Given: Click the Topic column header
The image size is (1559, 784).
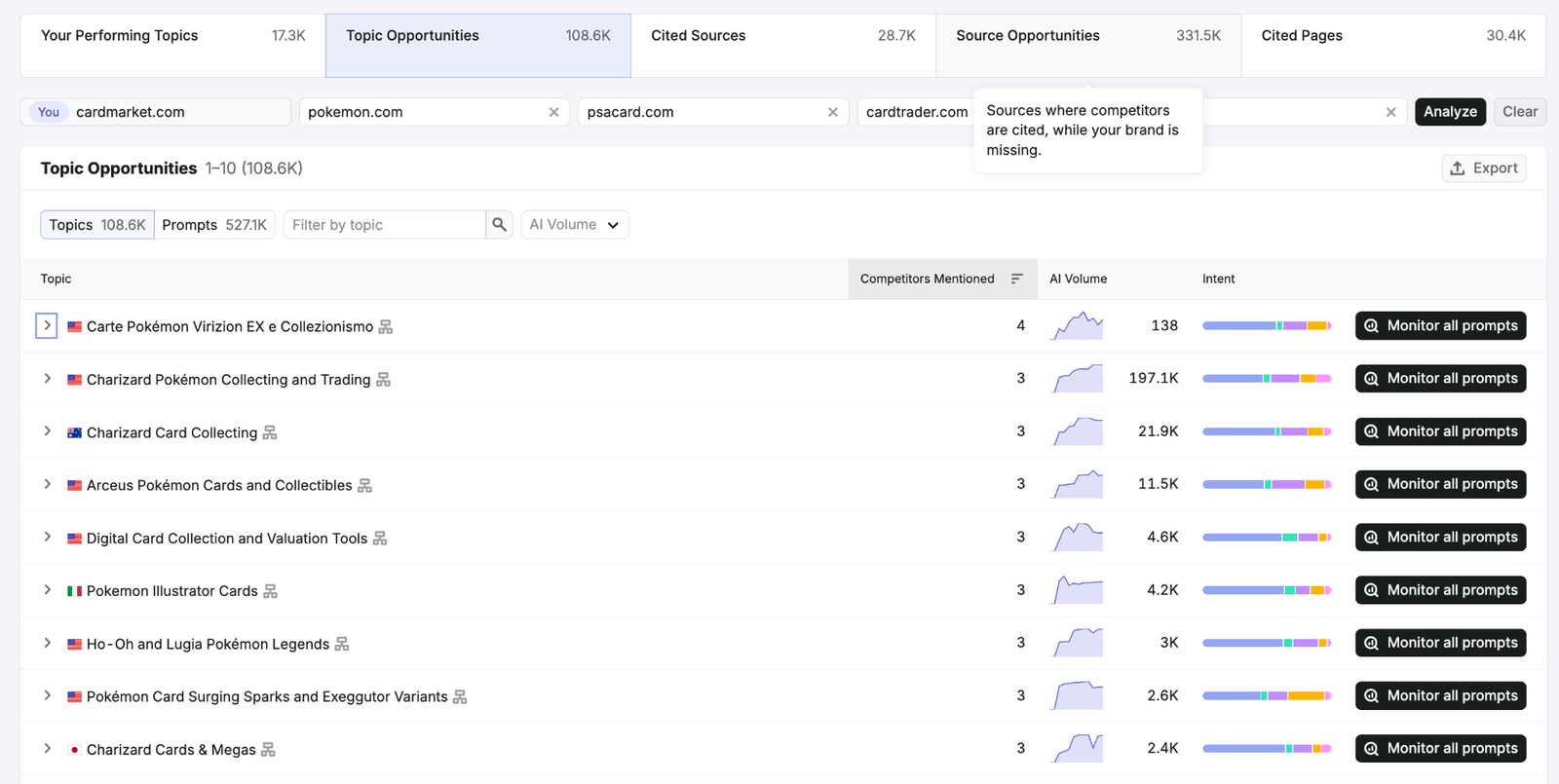Looking at the screenshot, I should 56,279.
